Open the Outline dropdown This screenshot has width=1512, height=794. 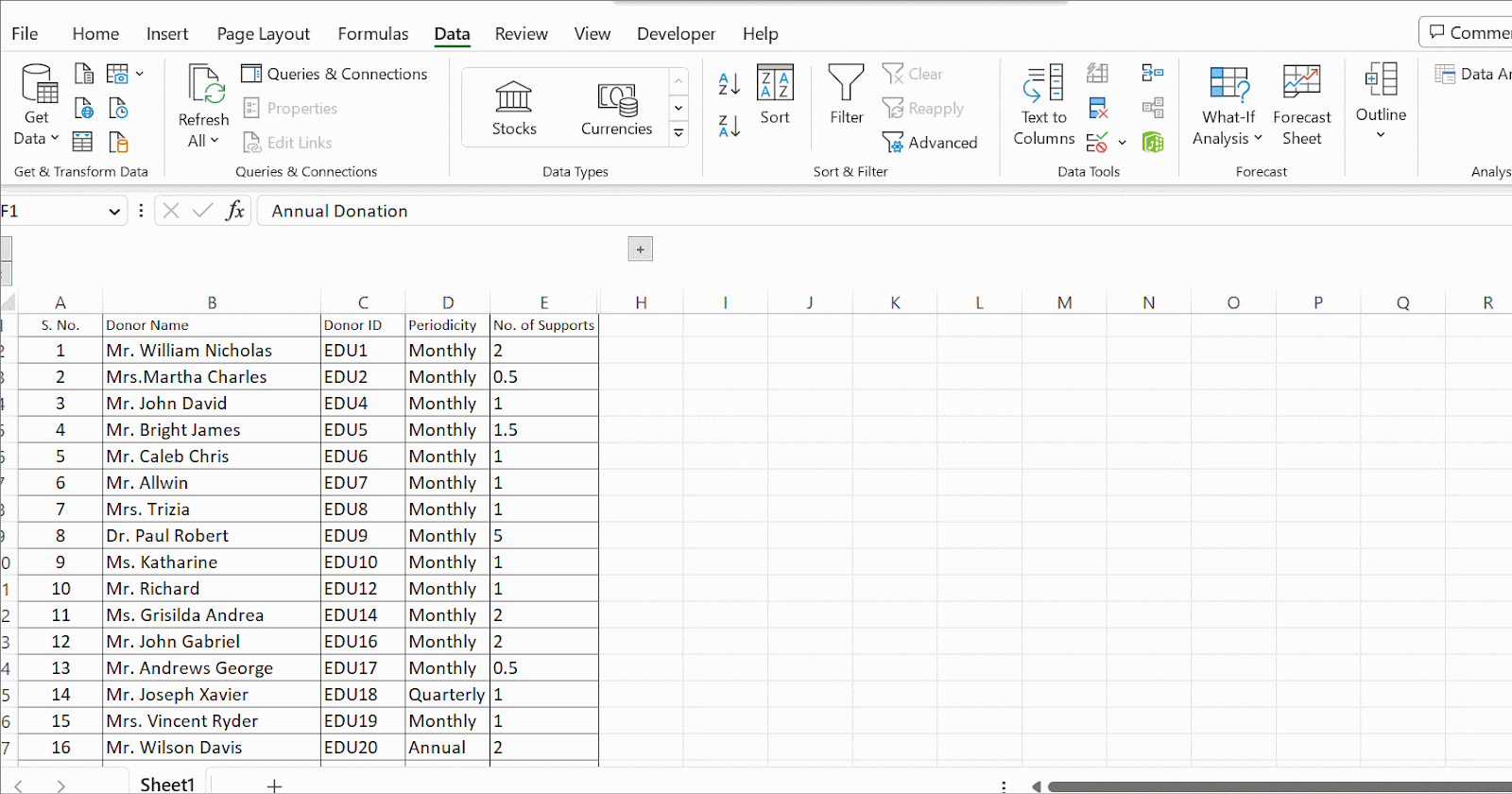[x=1381, y=104]
